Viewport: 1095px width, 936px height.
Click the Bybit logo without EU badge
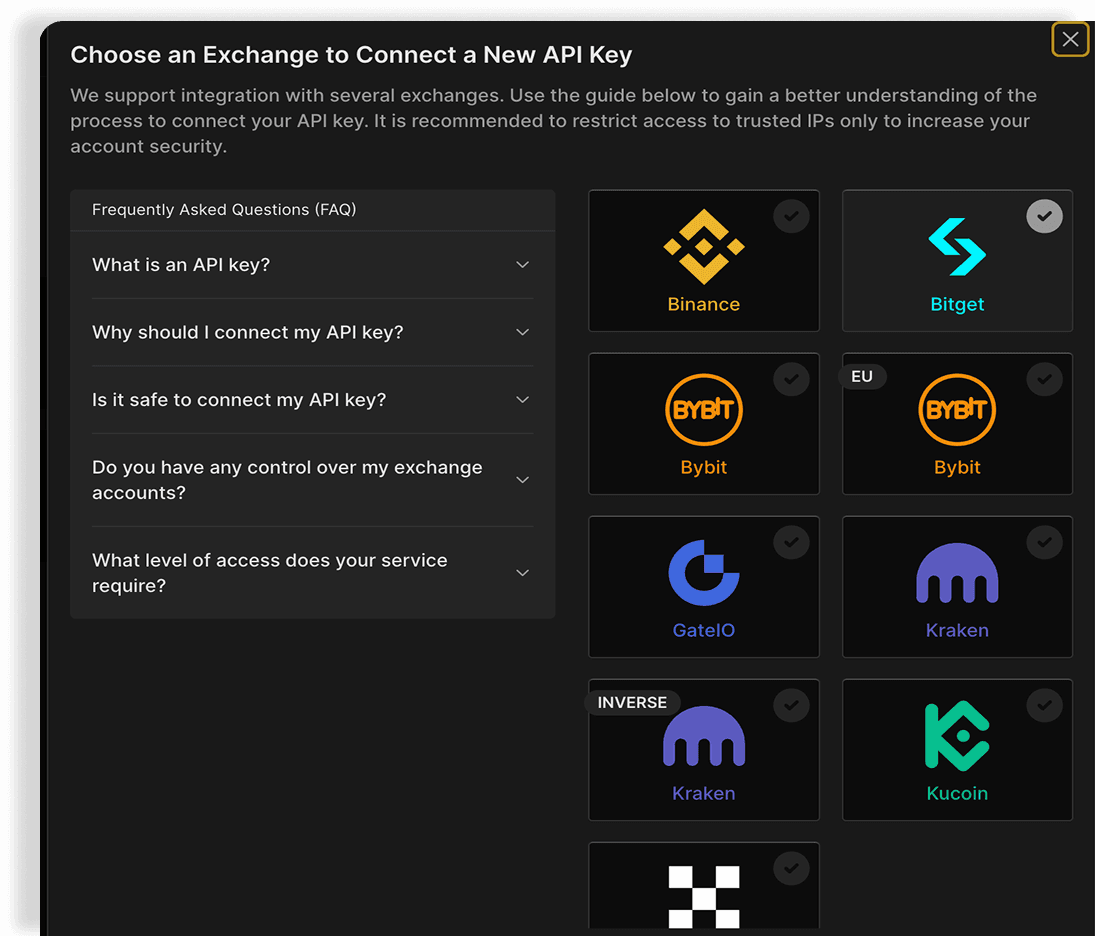click(703, 409)
